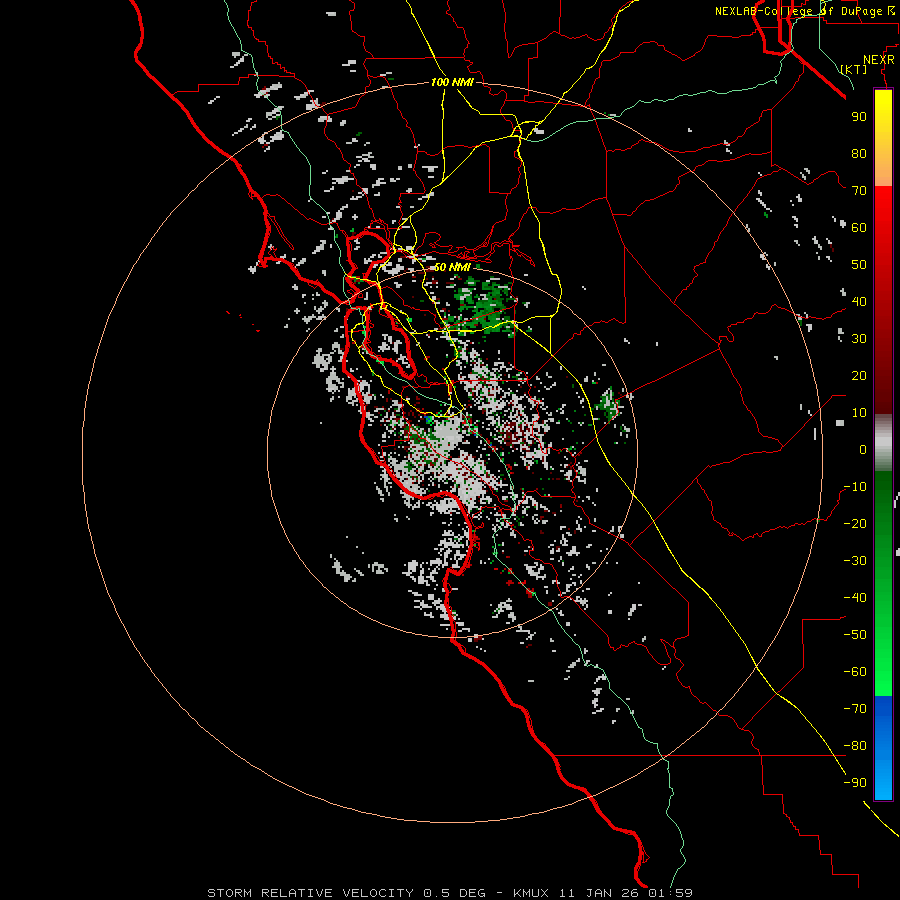Click the -40 value on the velocity scale

pos(855,598)
